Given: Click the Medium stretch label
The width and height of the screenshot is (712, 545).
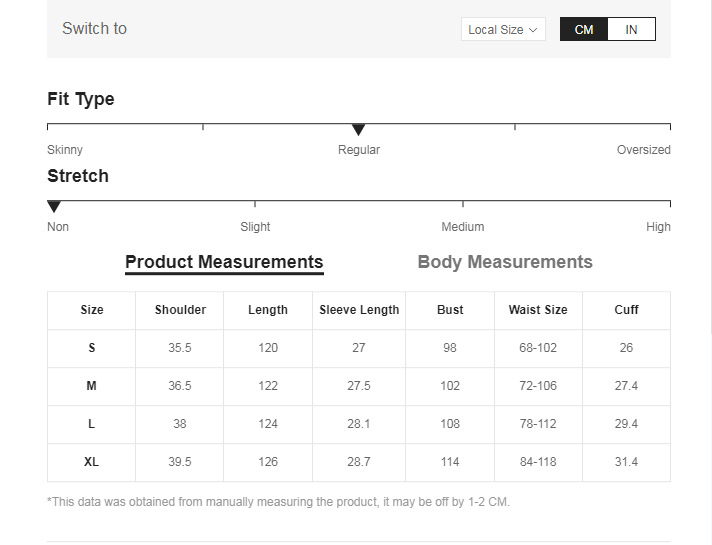Looking at the screenshot, I should tap(463, 227).
